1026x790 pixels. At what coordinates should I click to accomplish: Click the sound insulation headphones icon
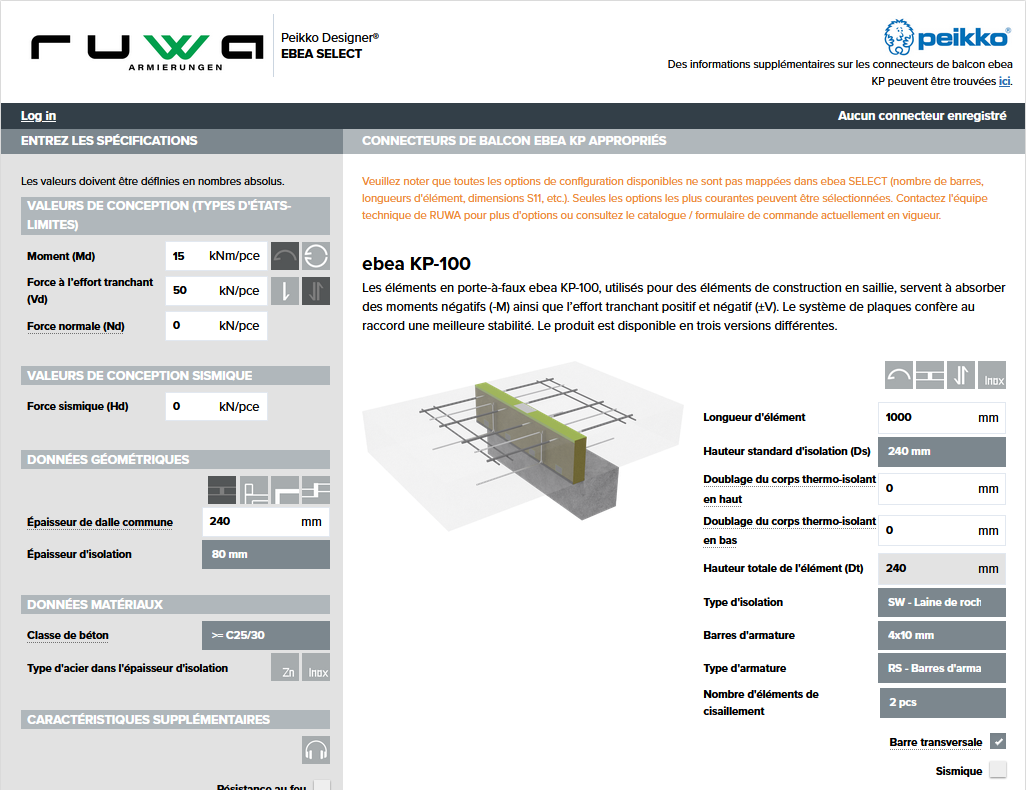[316, 750]
